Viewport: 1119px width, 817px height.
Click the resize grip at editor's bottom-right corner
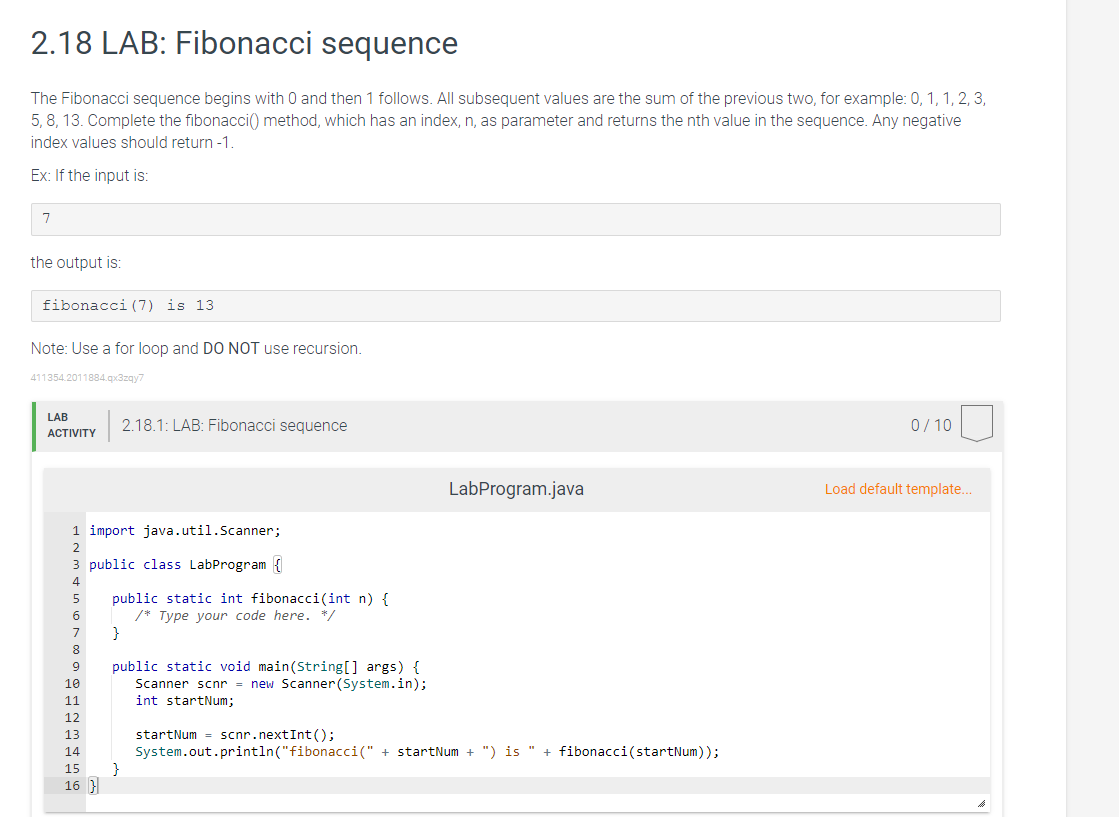(982, 801)
